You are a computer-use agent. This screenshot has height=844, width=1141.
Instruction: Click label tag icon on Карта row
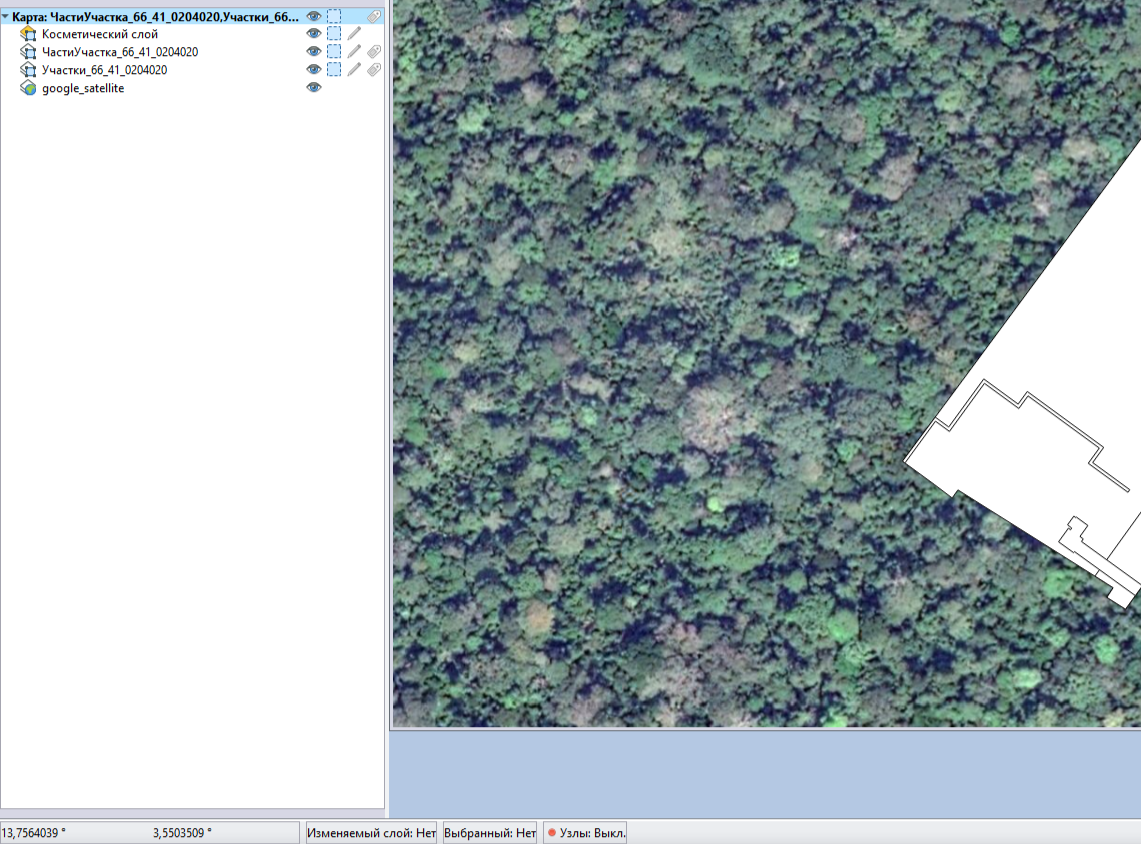pyautogui.click(x=374, y=17)
